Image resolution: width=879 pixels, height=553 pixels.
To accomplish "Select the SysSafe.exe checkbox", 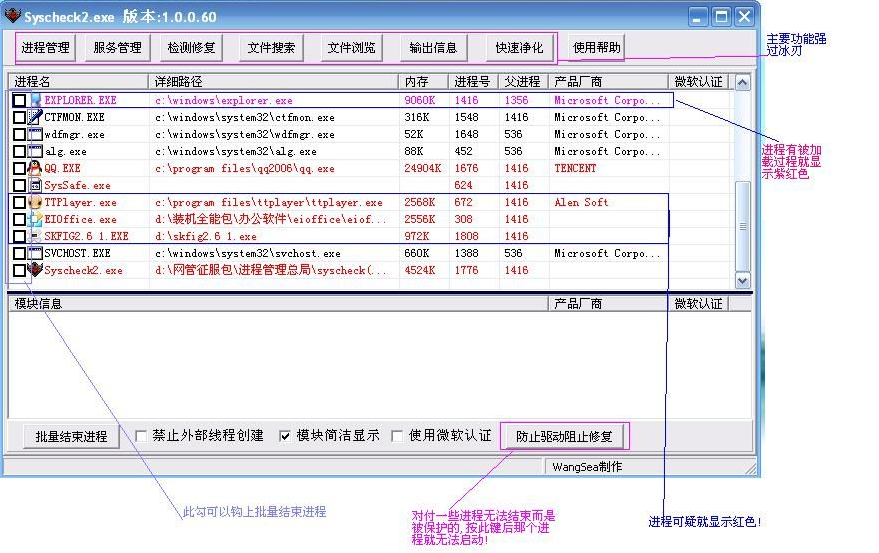I will point(19,185).
